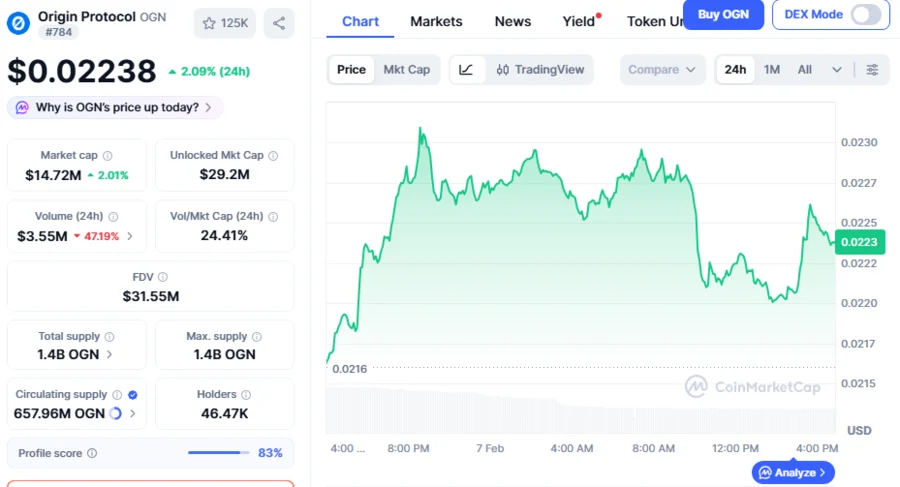Viewport: 900px width, 487px height.
Task: Click the Market cap info icon
Action: (108, 156)
